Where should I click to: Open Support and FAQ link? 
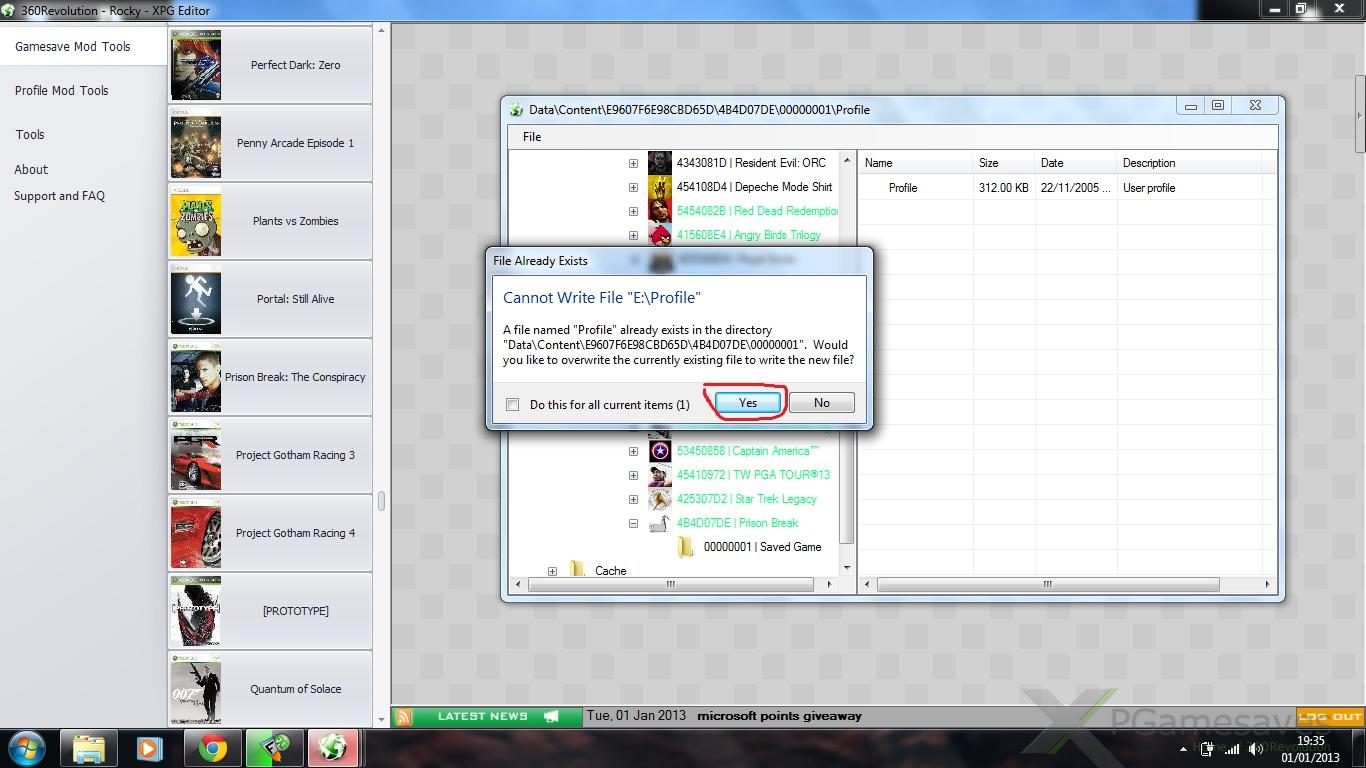[x=59, y=196]
